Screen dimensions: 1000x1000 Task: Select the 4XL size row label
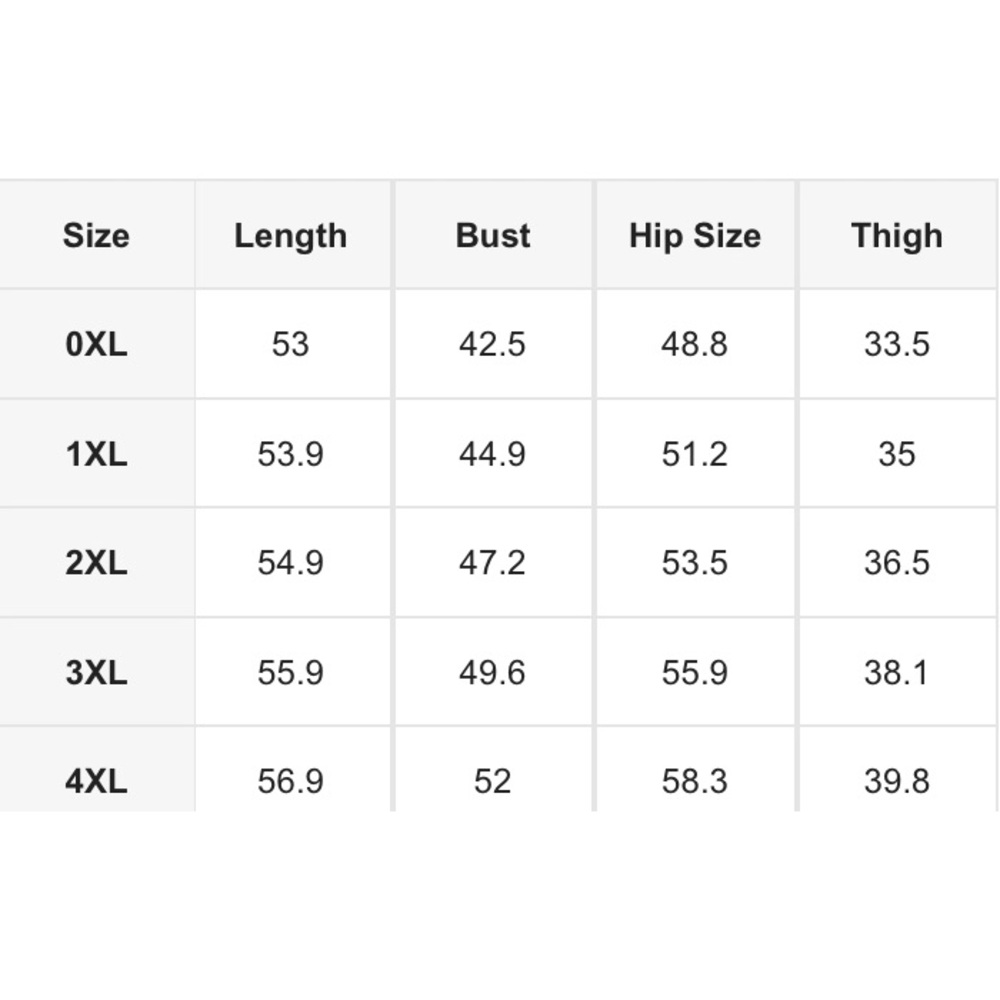(x=96, y=781)
